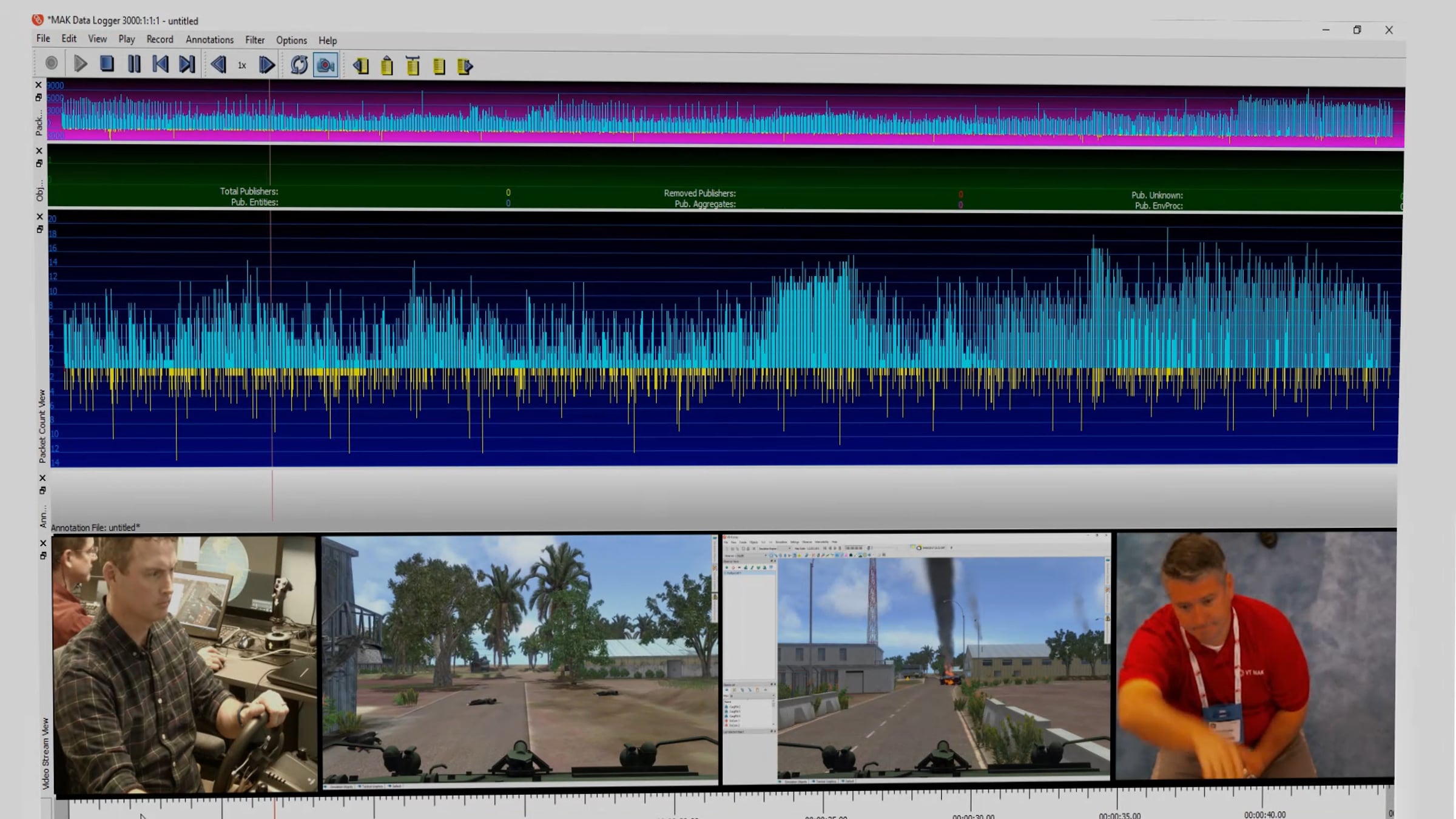Screen dimensions: 1456x819
Task: Go to the previous annotation
Action: (361, 66)
